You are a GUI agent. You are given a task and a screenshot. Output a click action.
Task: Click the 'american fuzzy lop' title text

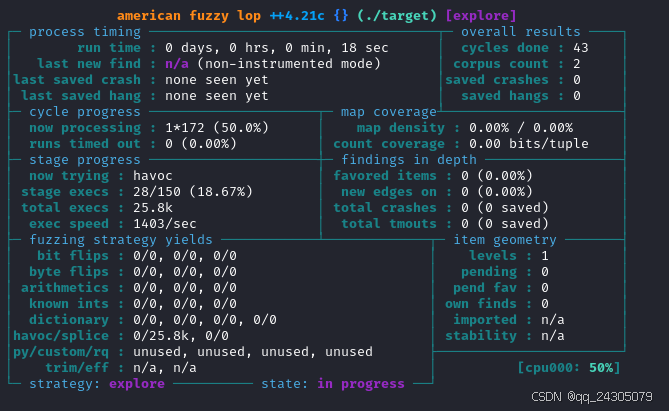point(189,16)
